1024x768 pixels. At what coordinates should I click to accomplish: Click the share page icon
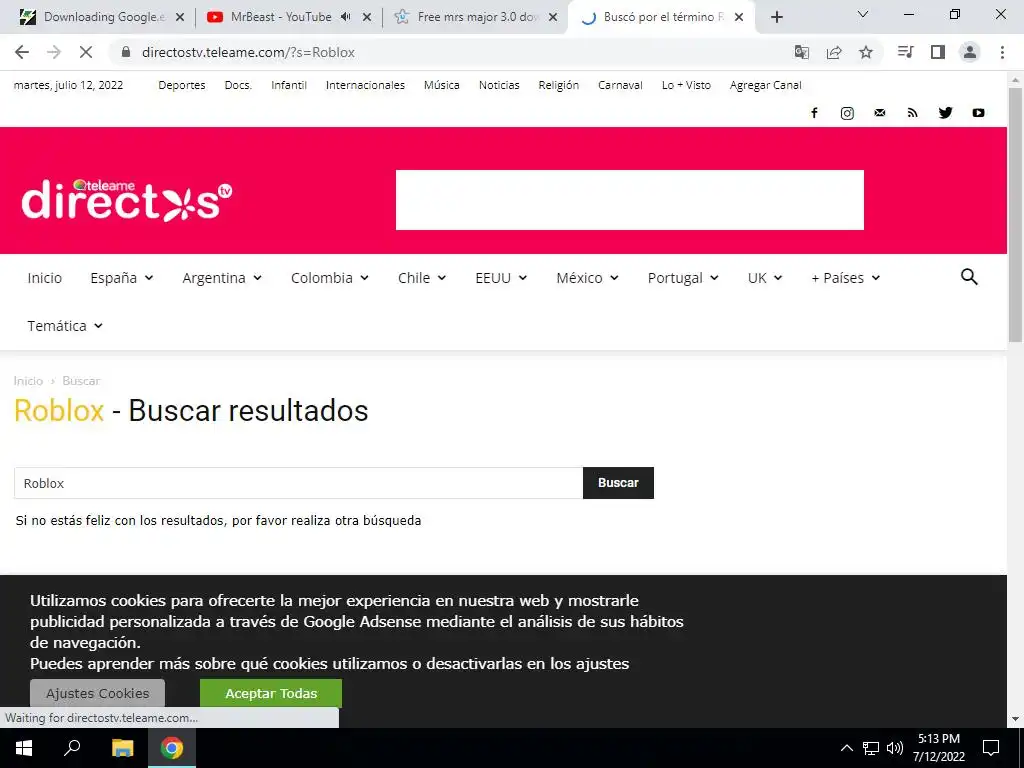point(833,52)
